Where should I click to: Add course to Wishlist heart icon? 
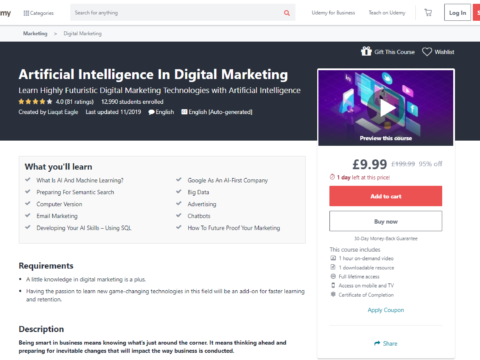[x=427, y=52]
